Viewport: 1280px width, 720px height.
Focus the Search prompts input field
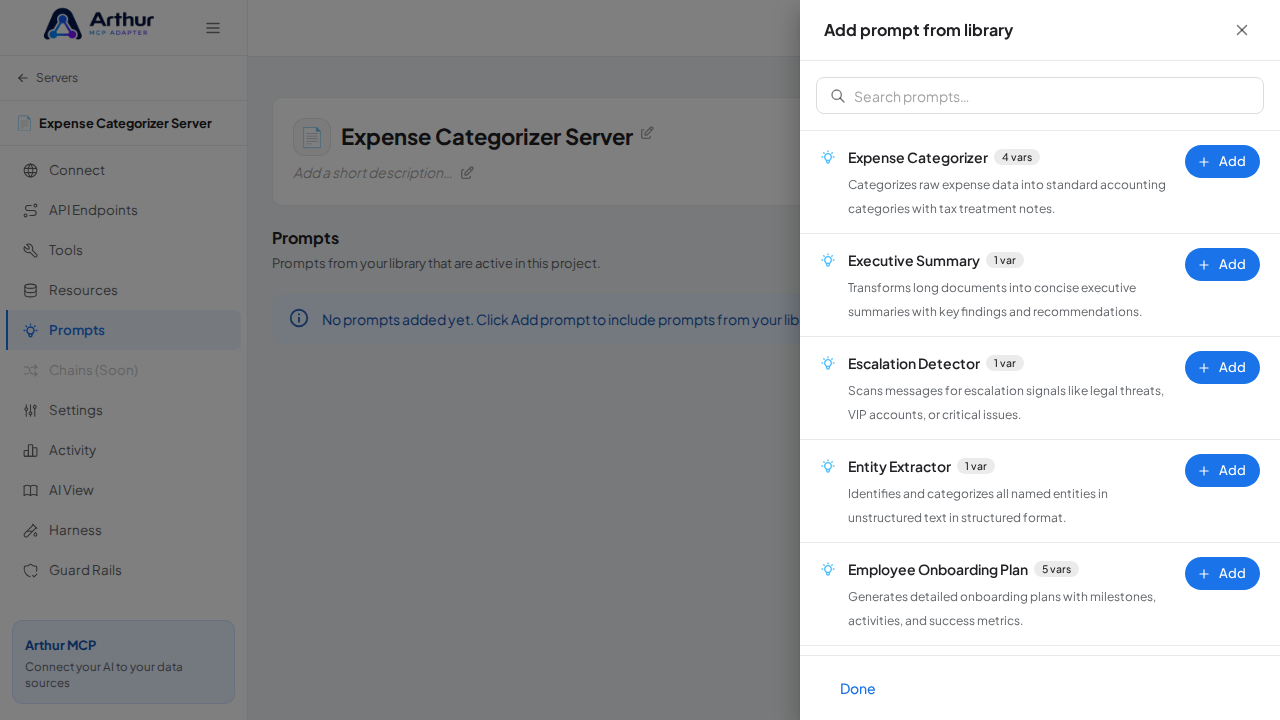pyautogui.click(x=1040, y=96)
